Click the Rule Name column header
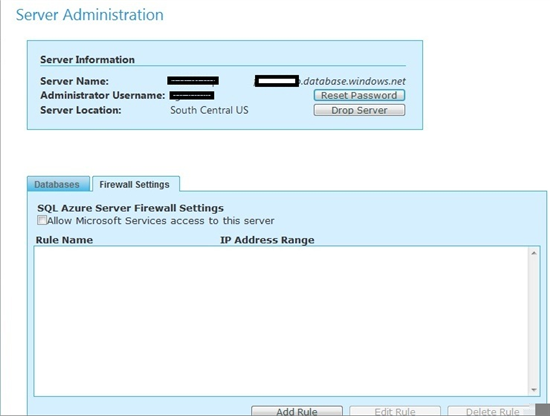Screen dimensions: 550x416 coord(65,240)
